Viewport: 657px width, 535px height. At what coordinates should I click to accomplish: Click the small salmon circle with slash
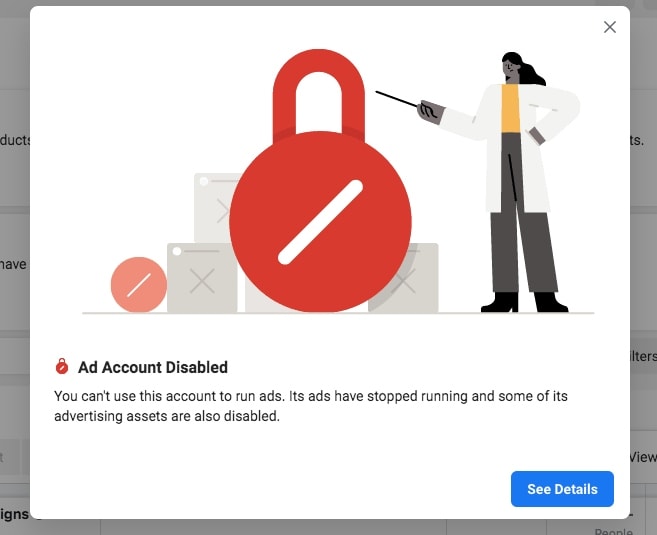click(138, 285)
